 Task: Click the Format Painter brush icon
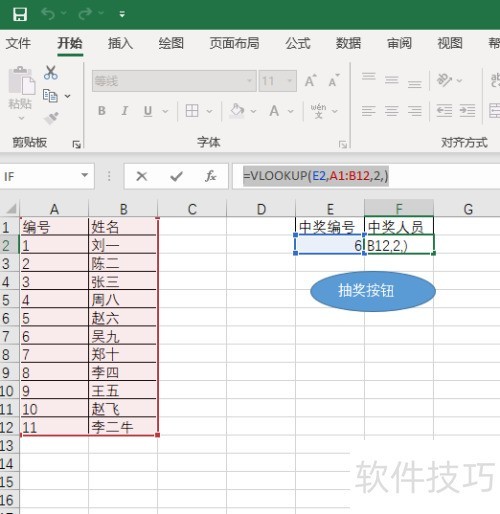coord(52,118)
